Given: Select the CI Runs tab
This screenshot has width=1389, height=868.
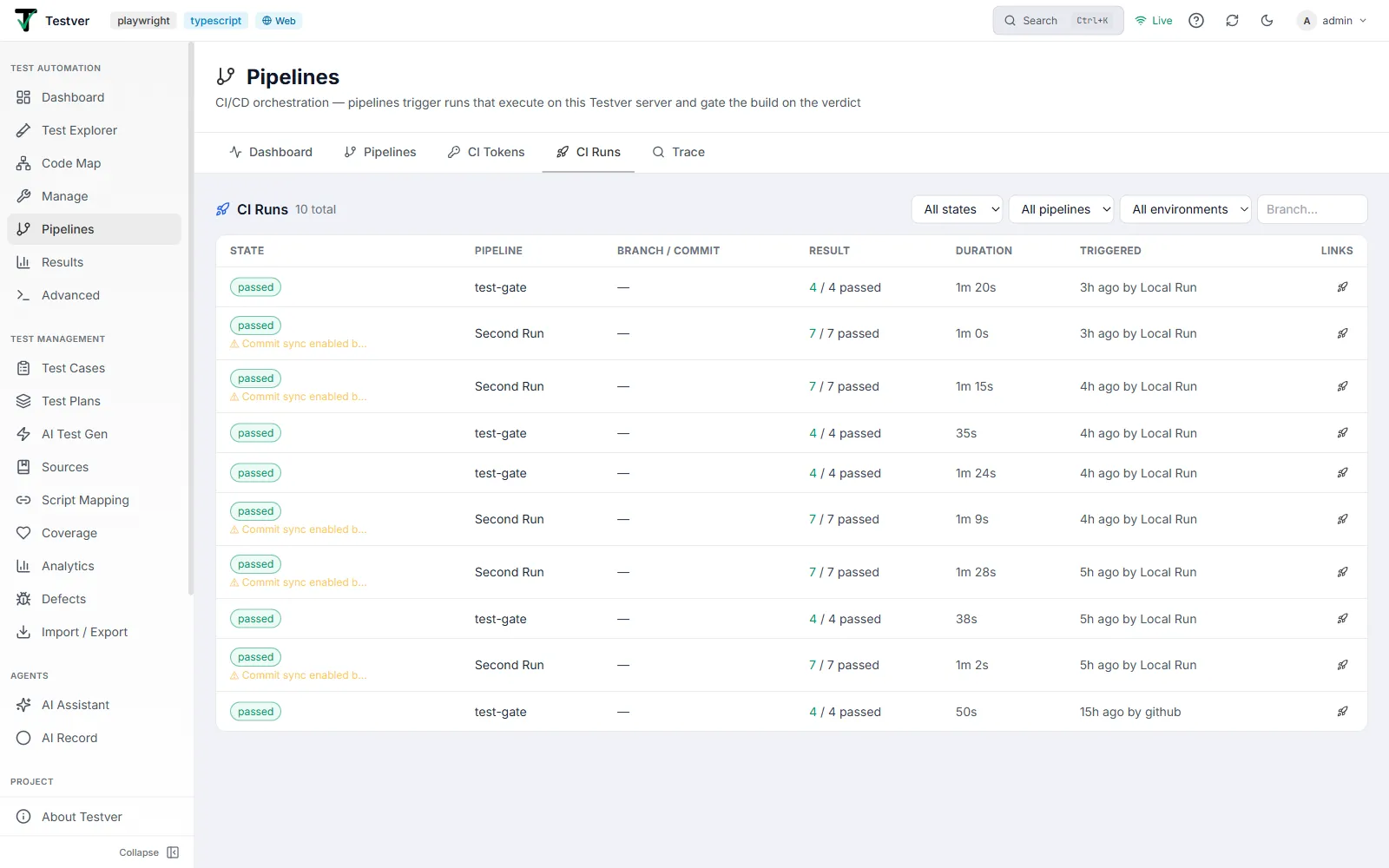Looking at the screenshot, I should click(x=589, y=152).
